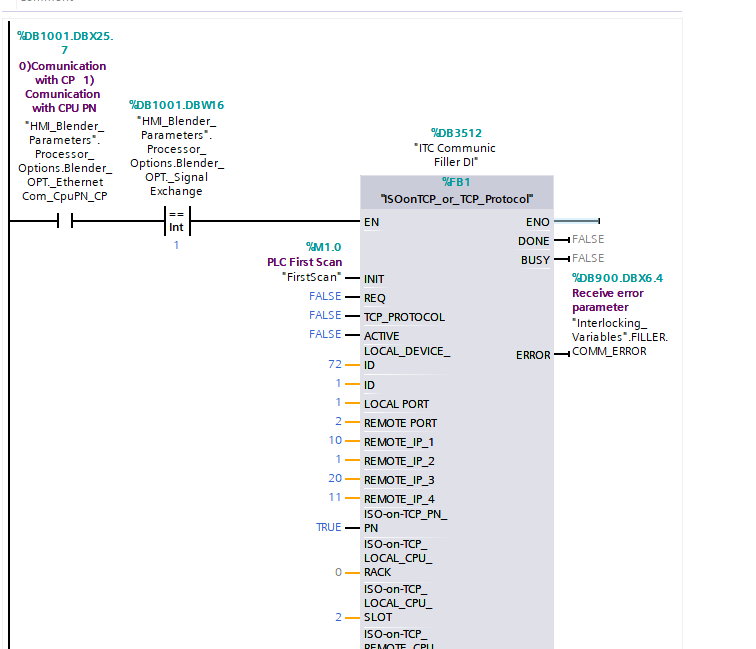756x649 pixels.
Task: Click the instance name "ITC Communic Filler DI"
Action: (455, 155)
